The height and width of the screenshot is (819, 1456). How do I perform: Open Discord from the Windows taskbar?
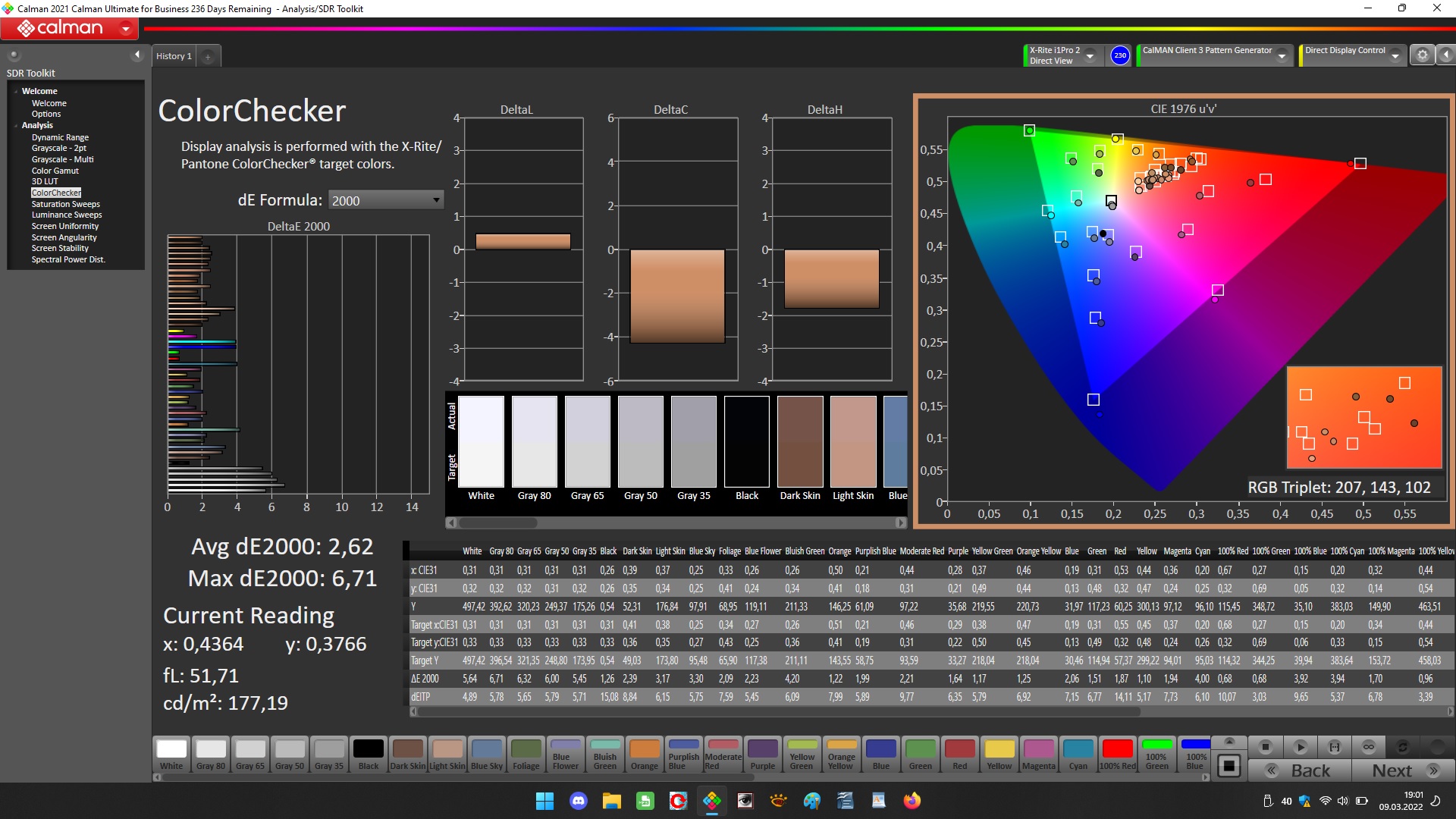point(579,801)
